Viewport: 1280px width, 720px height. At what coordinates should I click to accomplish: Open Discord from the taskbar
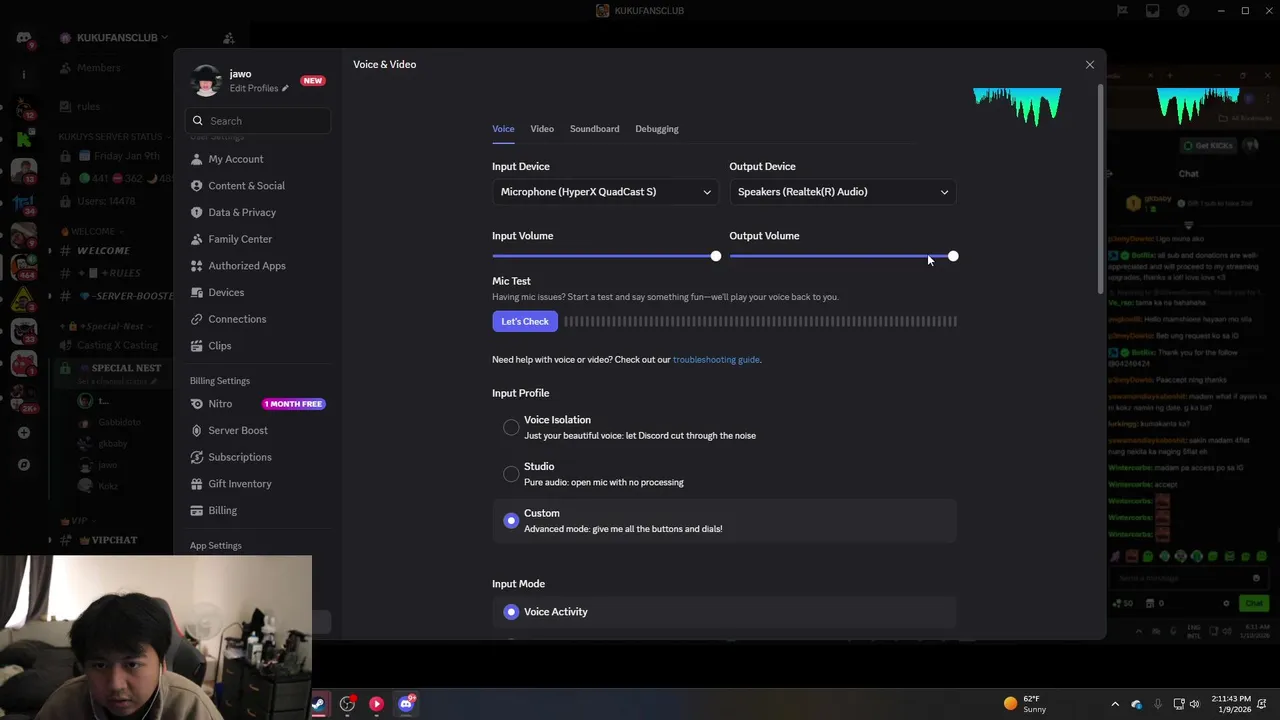tap(406, 704)
